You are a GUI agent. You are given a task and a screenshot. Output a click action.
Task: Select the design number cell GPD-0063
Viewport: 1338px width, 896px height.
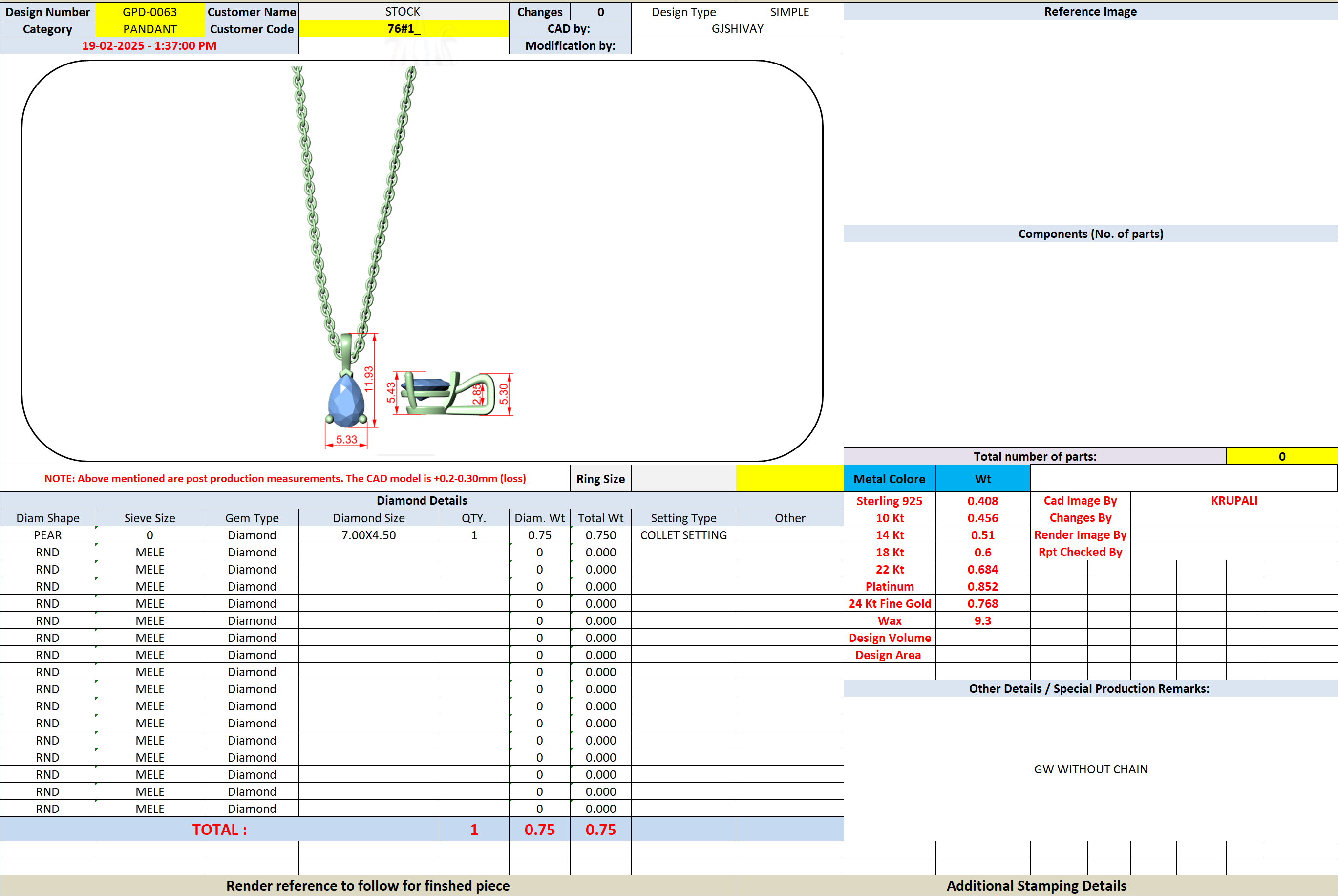(149, 11)
